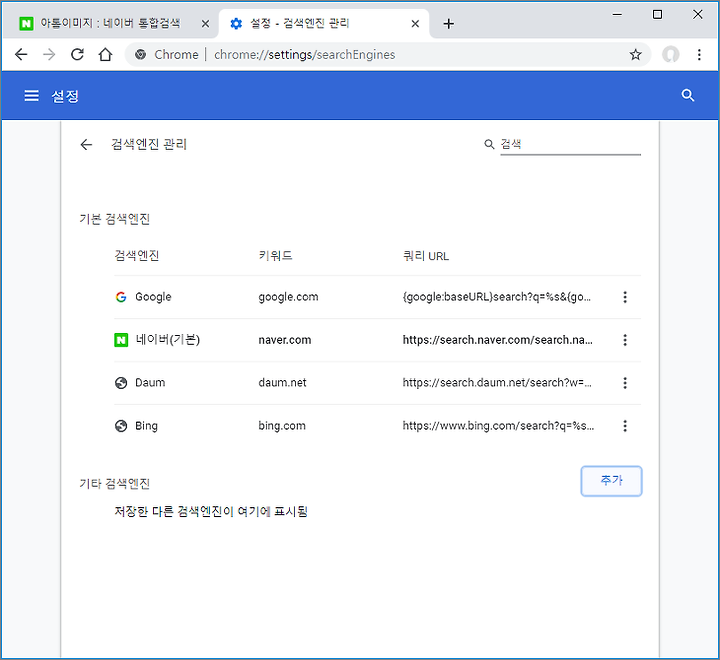Click the 추가 button
This screenshot has width=720, height=660.
pyautogui.click(x=611, y=481)
